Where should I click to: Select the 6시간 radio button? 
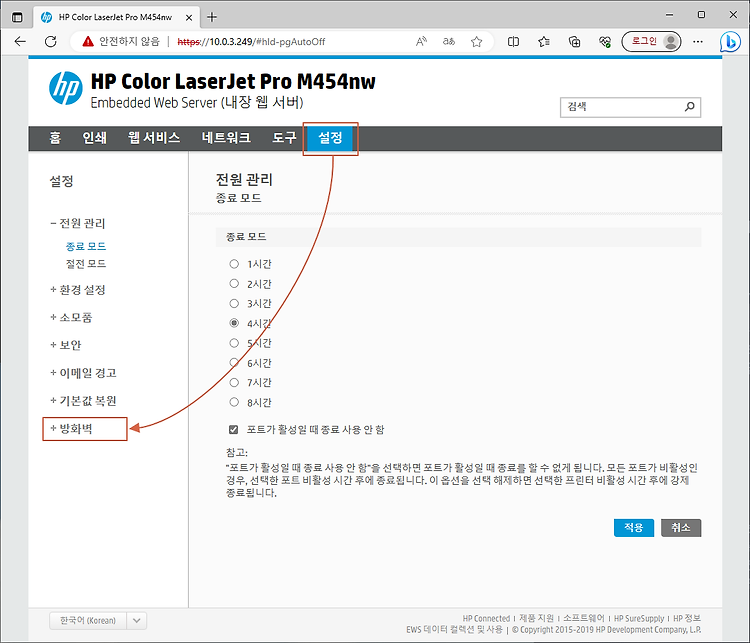pos(234,363)
